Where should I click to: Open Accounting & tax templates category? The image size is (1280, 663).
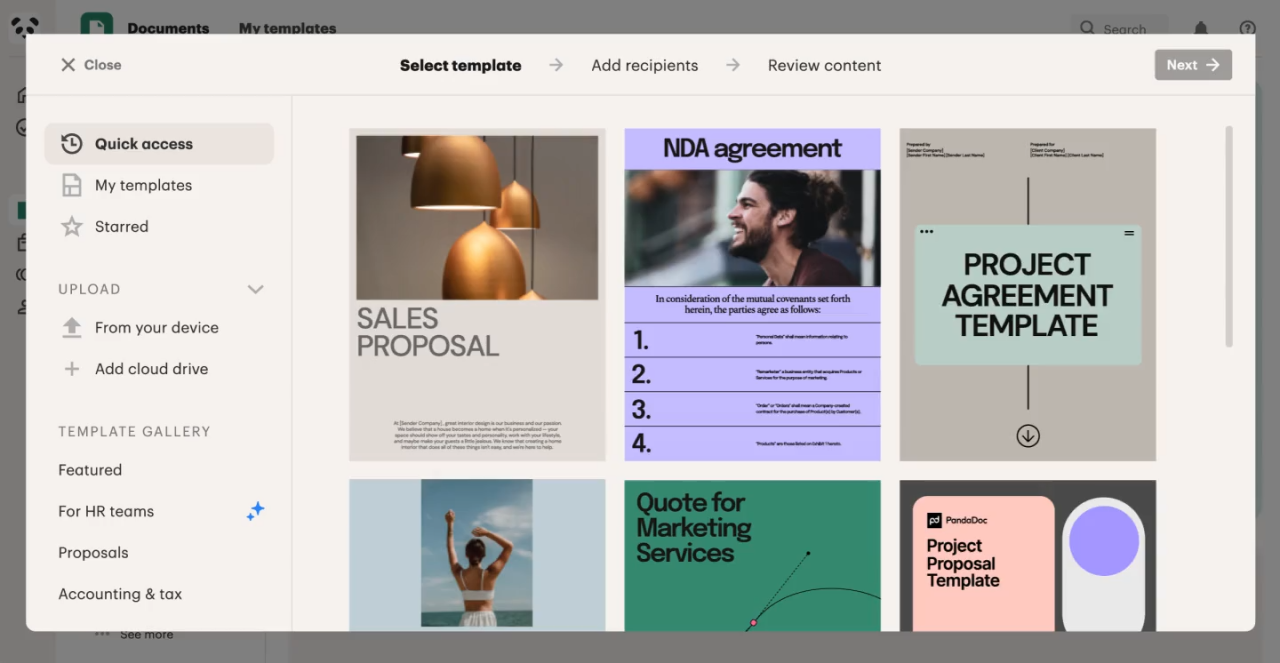click(120, 594)
